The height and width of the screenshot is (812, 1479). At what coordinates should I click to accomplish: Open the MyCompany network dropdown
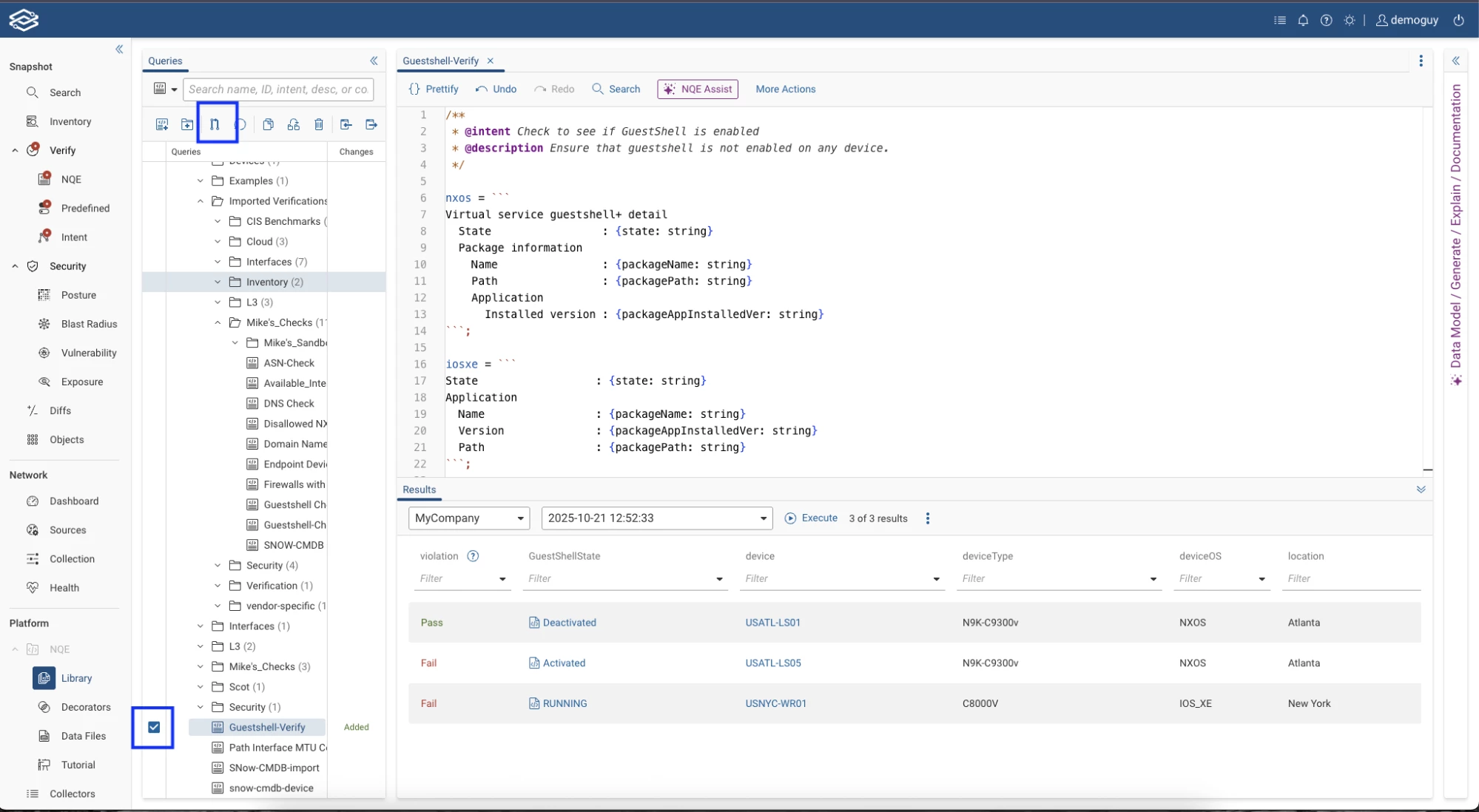coord(469,518)
